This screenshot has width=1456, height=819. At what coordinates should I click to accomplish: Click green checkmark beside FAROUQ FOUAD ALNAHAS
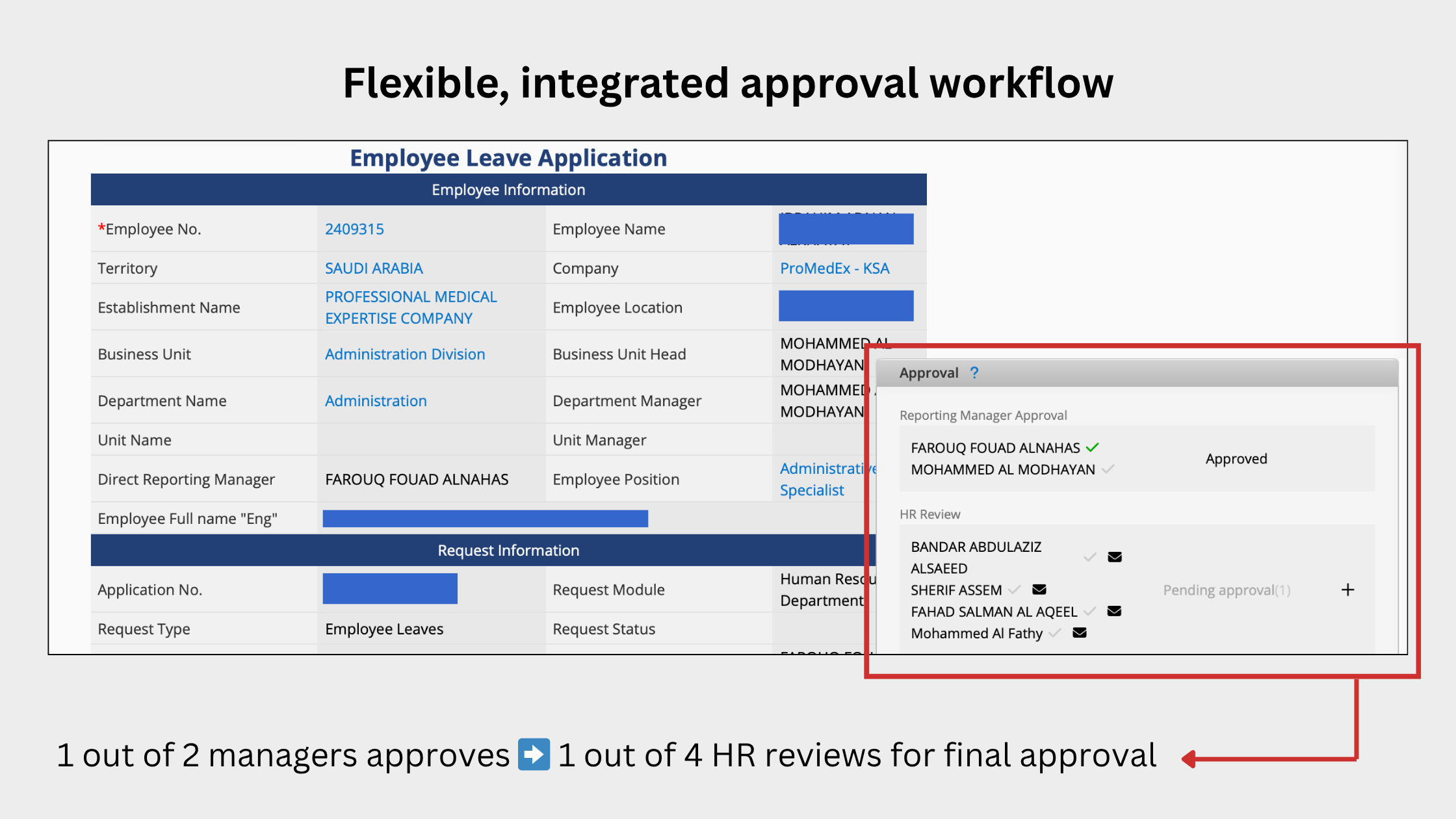point(1093,447)
